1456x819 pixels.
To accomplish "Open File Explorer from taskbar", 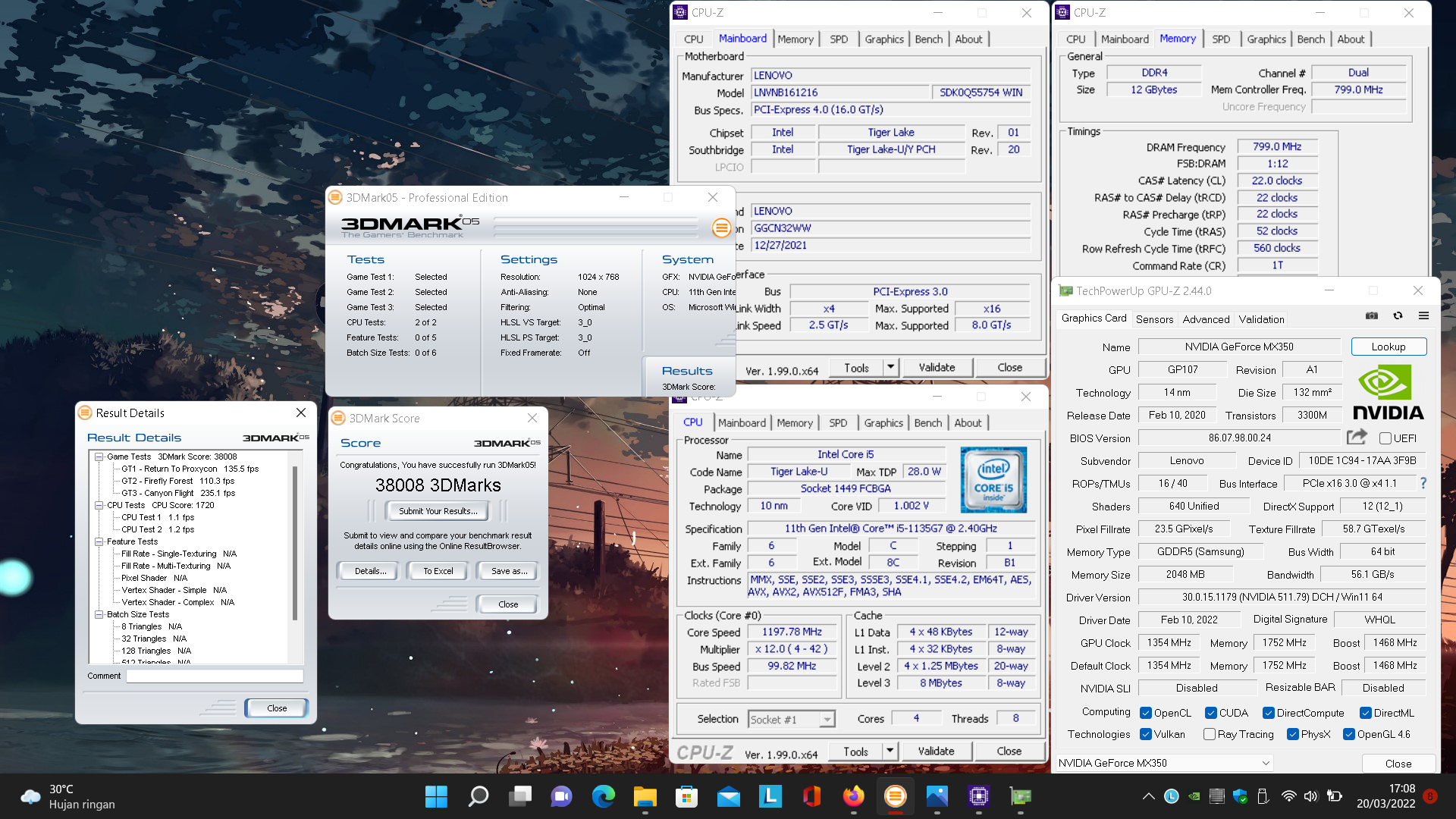I will pos(645,796).
